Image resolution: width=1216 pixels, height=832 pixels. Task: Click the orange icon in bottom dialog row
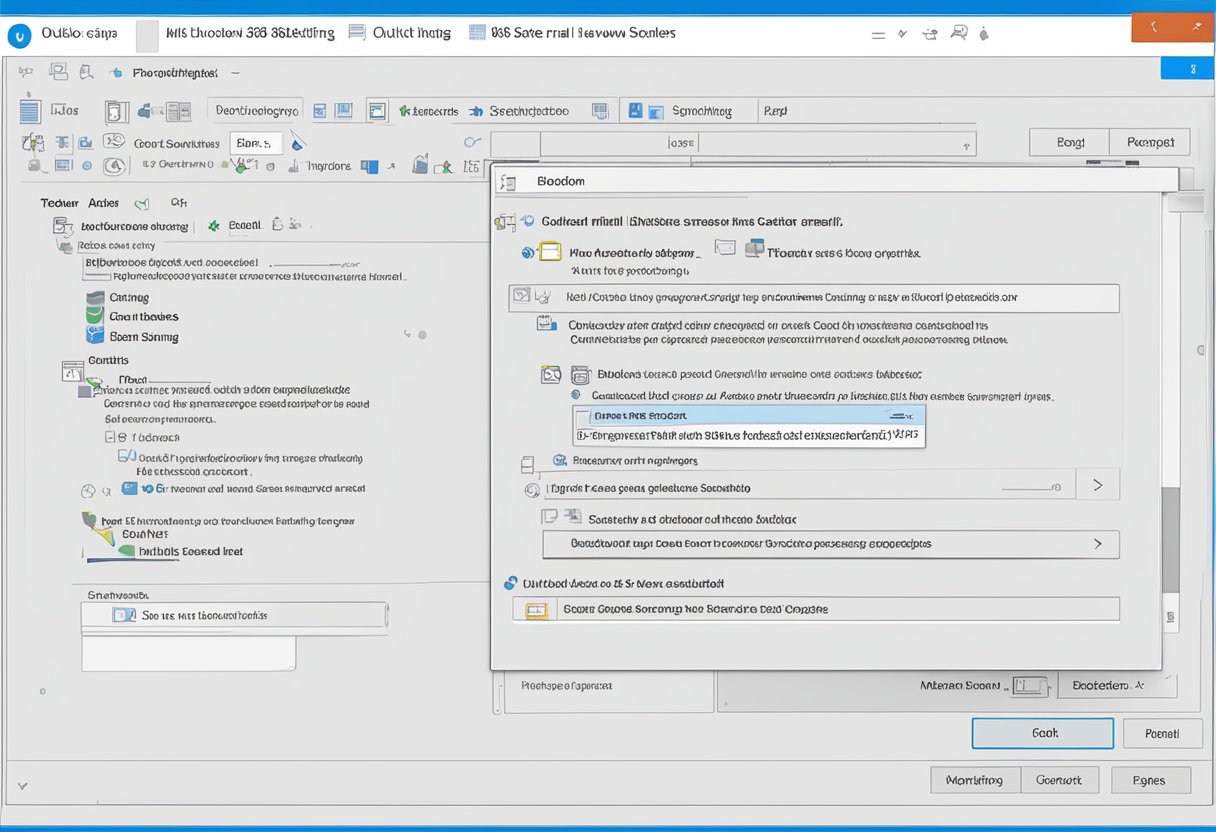pyautogui.click(x=539, y=609)
